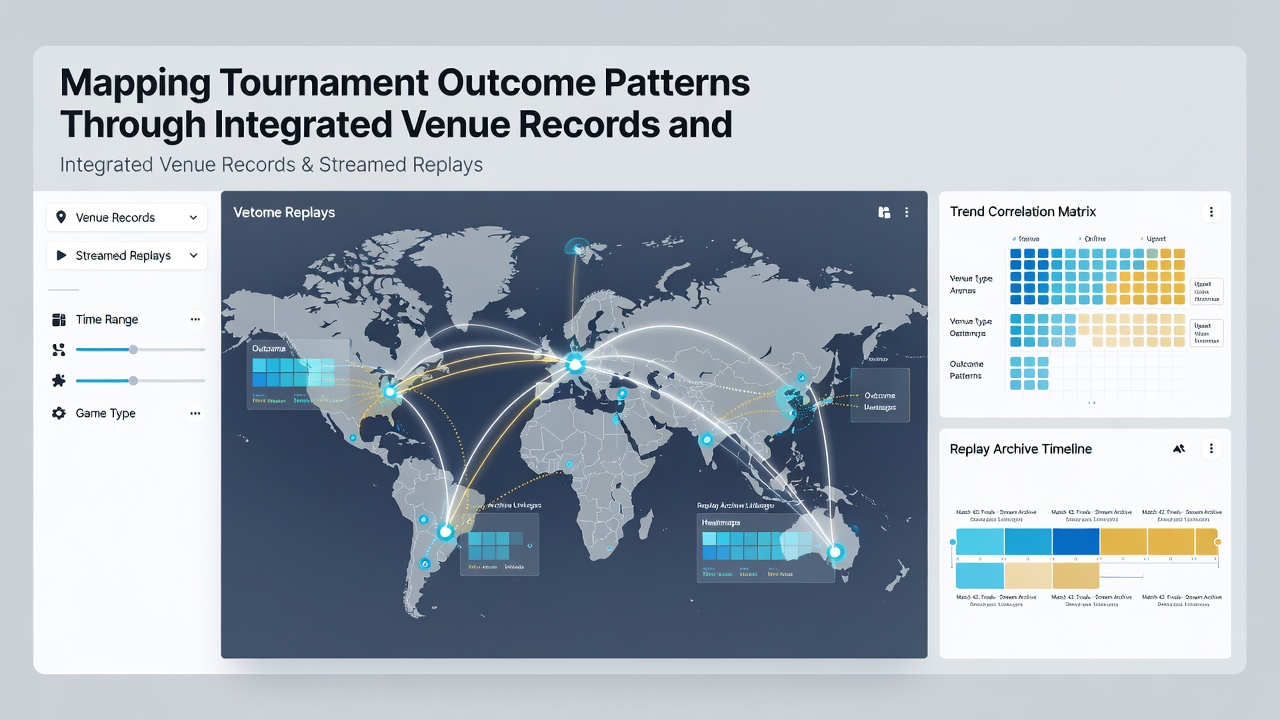Viewport: 1280px width, 720px height.
Task: Click the play icon beside Streamed Replays
Action: click(x=61, y=255)
